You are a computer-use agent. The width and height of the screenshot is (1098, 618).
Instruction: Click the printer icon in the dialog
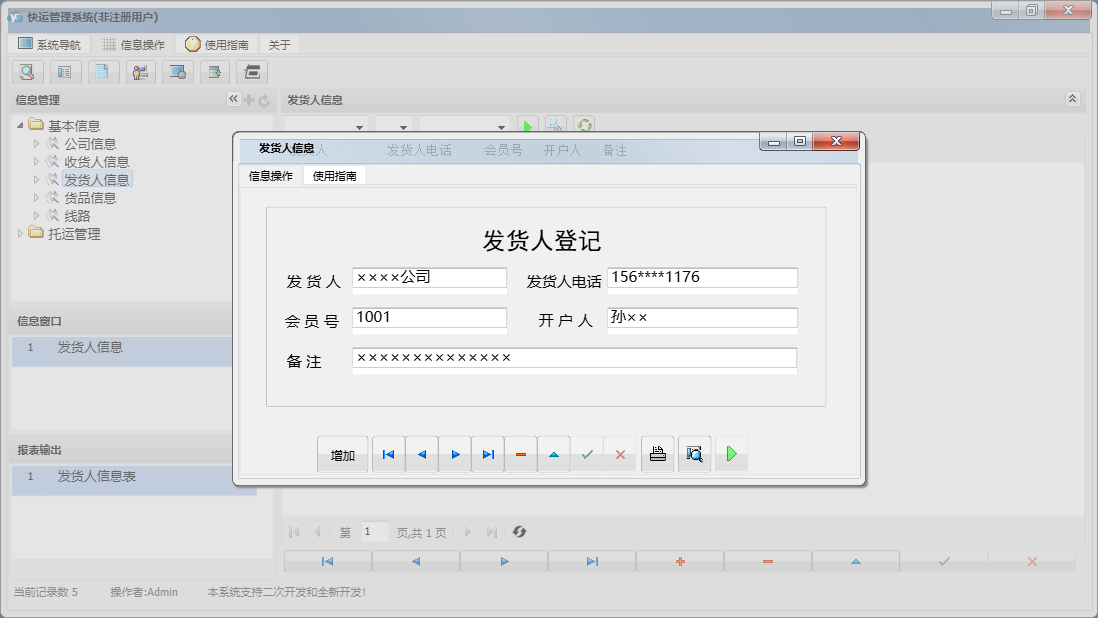tap(657, 453)
